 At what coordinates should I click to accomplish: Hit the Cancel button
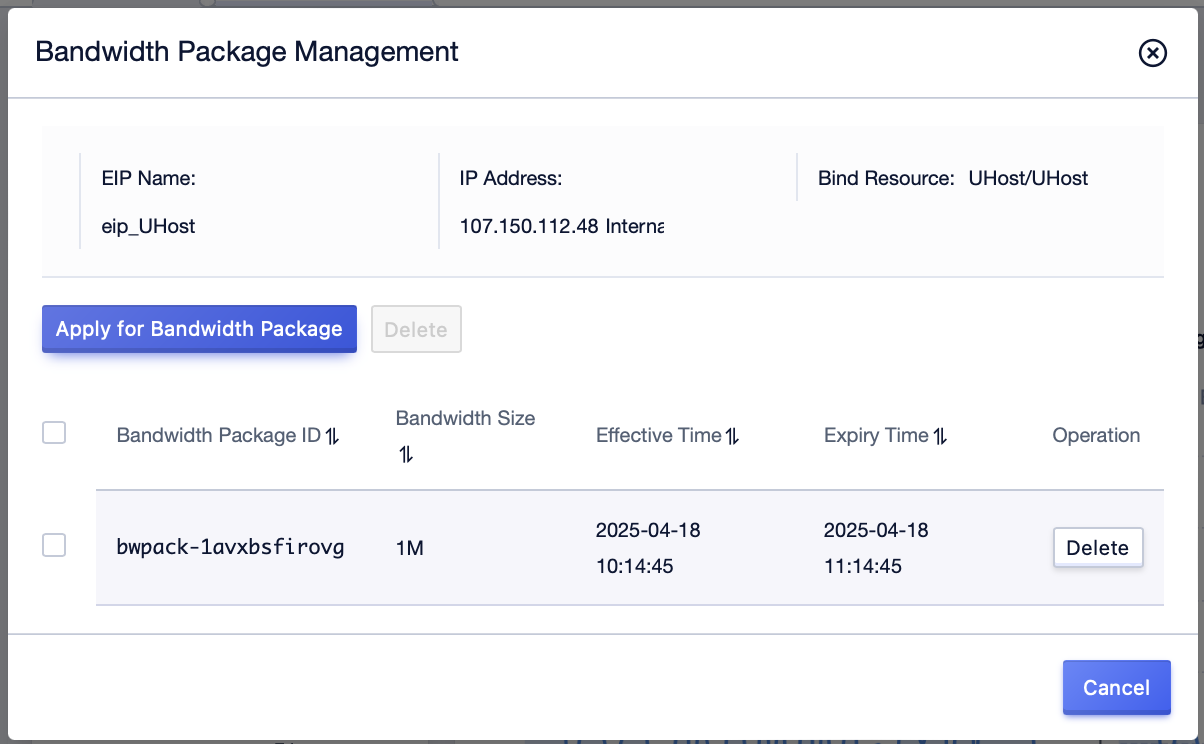(x=1116, y=687)
